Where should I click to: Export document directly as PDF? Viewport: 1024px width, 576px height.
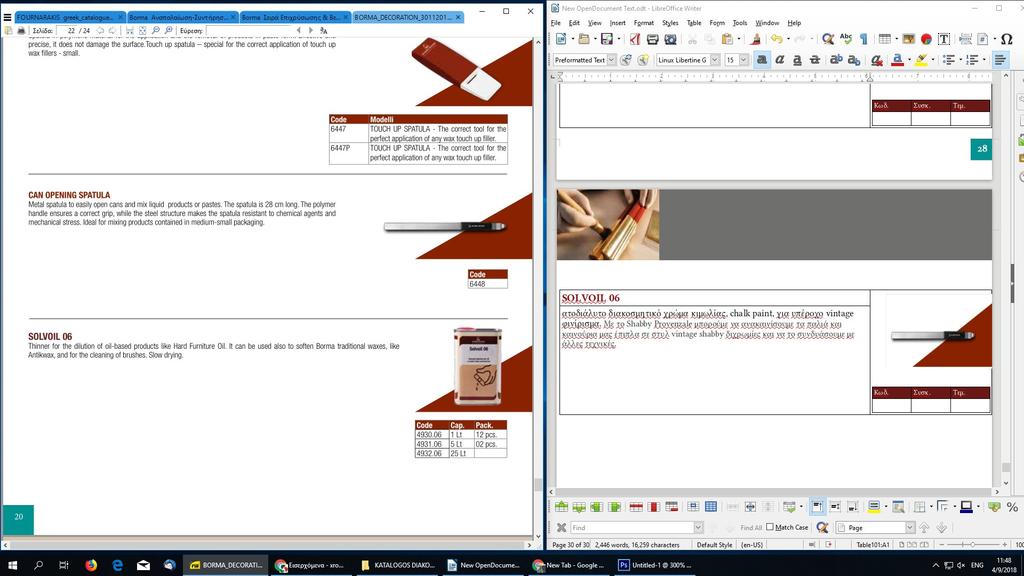635,40
